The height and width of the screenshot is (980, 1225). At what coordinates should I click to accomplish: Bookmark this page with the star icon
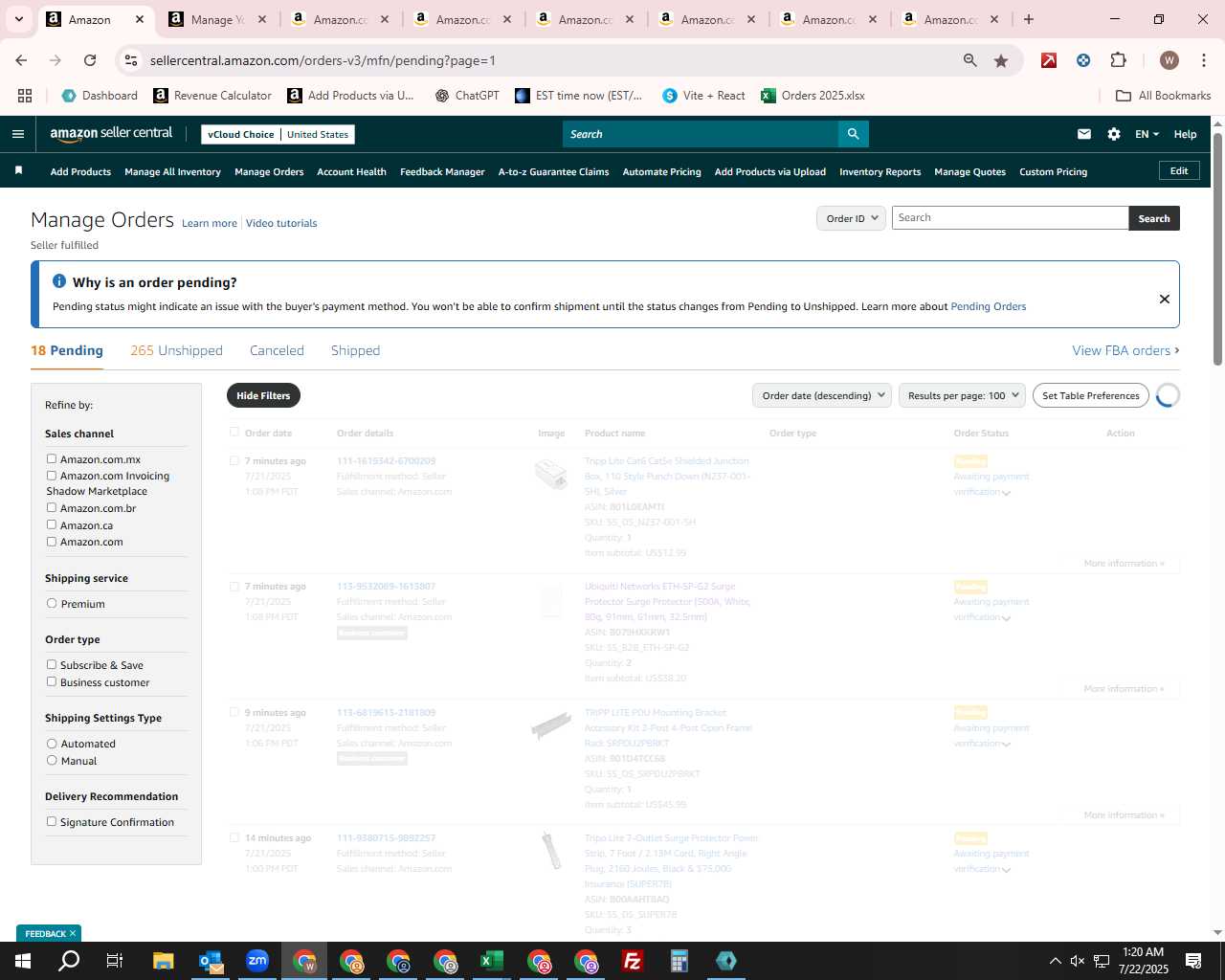[1001, 60]
